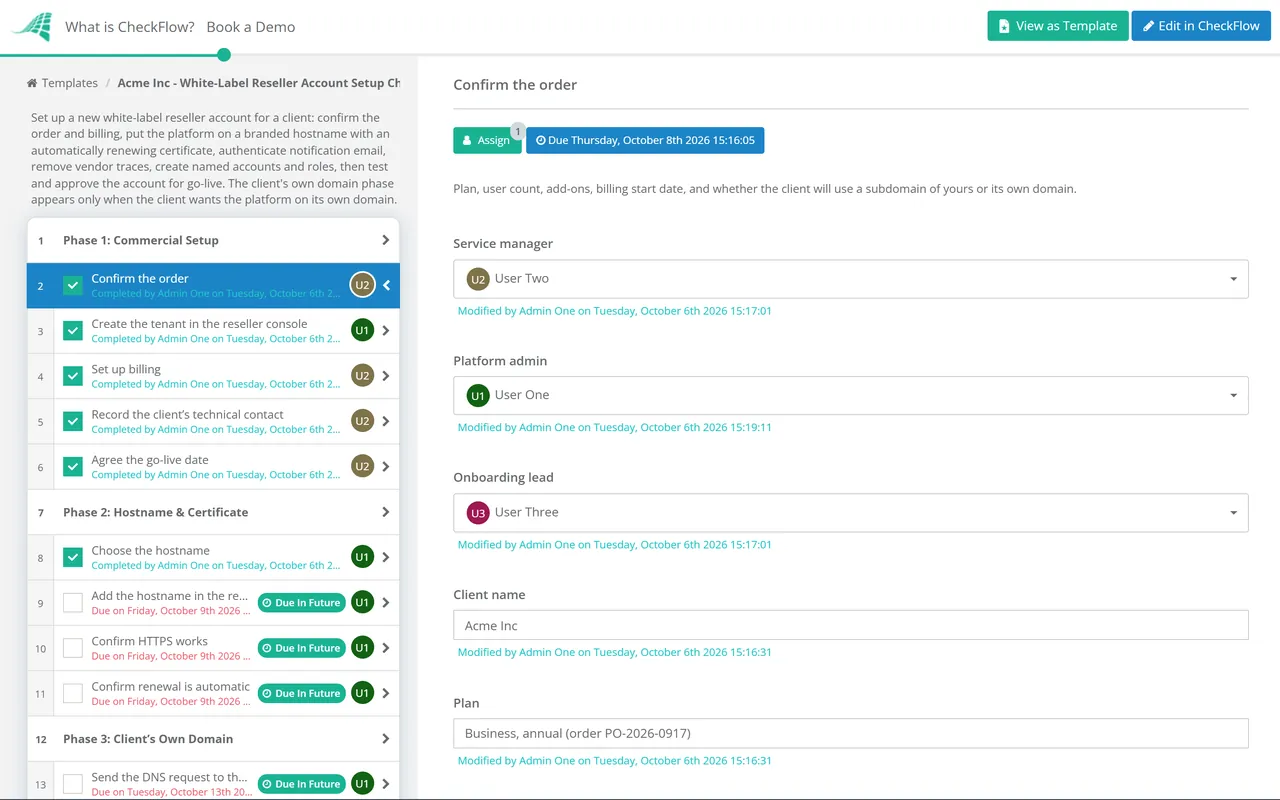The height and width of the screenshot is (800, 1280).
Task: Click the U3 avatar in Onboarding lead field
Action: (x=478, y=513)
